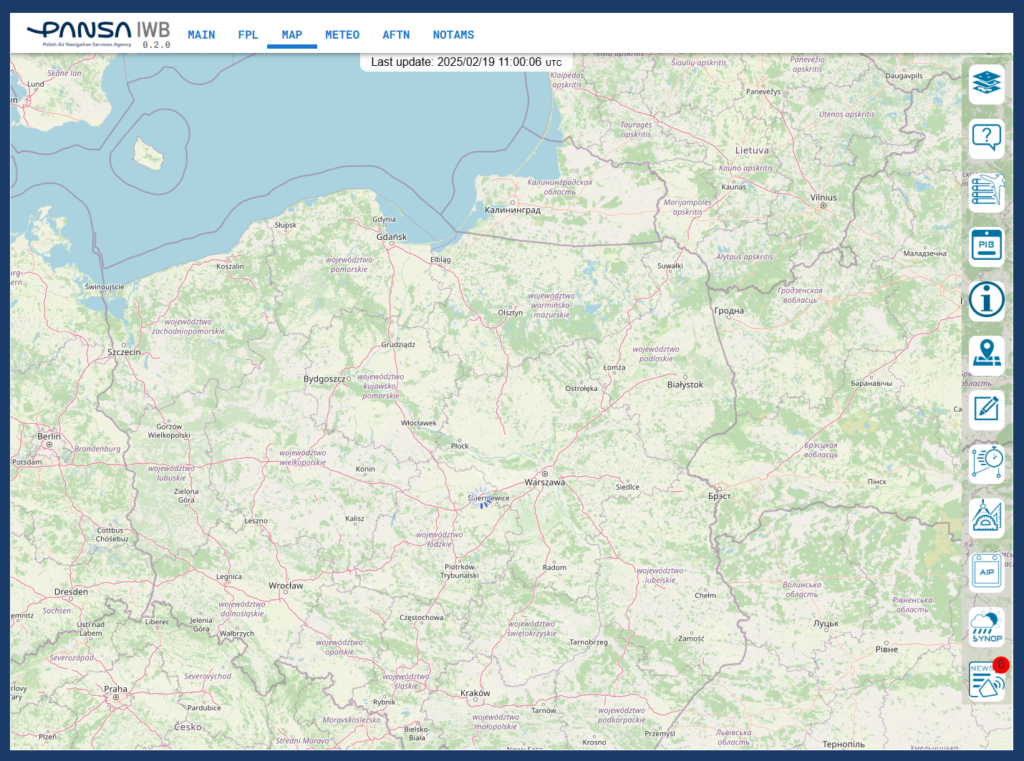Open the PIB briefing tool
The height and width of the screenshot is (761, 1024).
pos(986,246)
